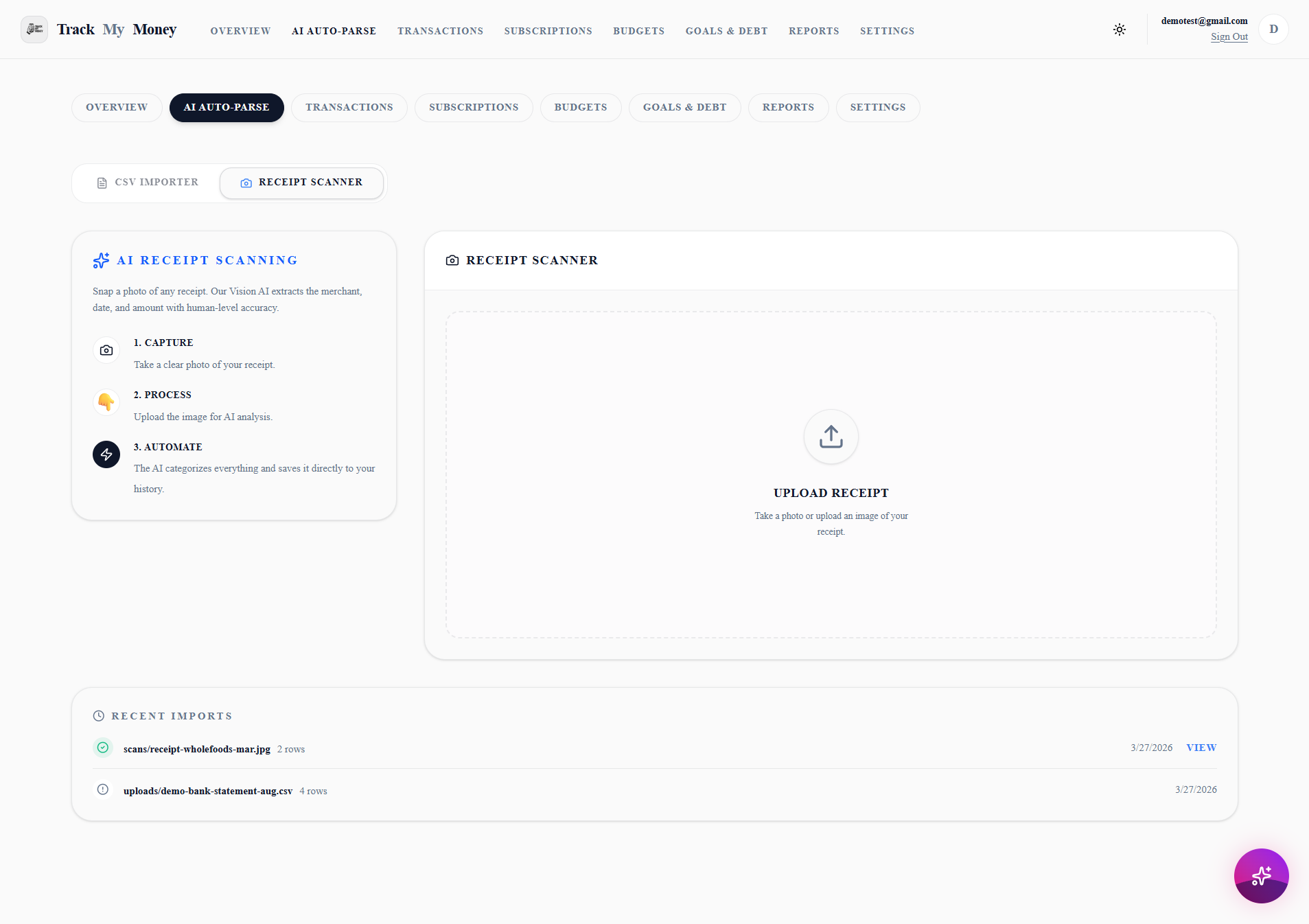
Task: Open the Budgets pill tab
Action: tap(581, 108)
